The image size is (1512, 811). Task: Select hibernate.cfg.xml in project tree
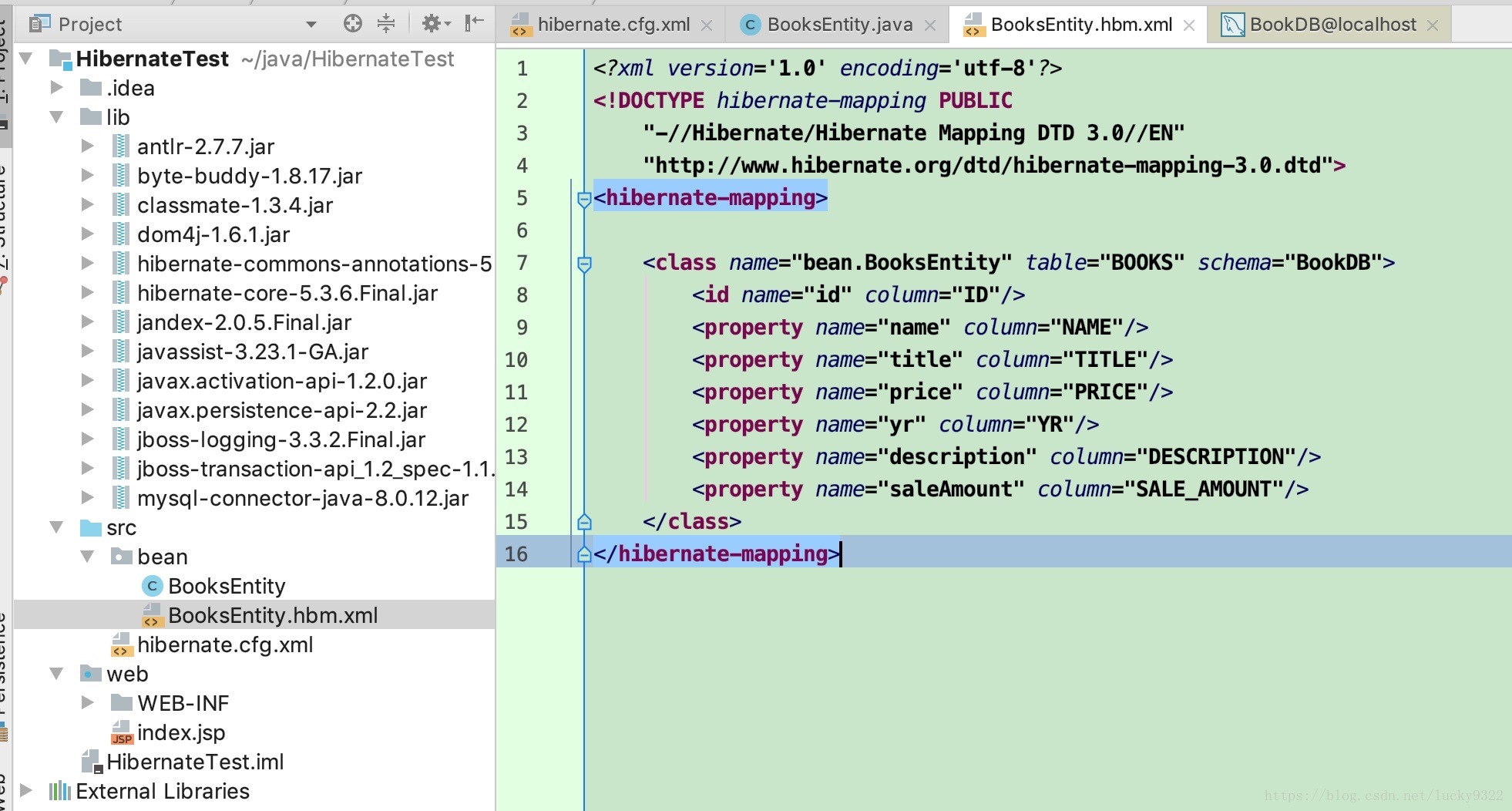point(225,644)
